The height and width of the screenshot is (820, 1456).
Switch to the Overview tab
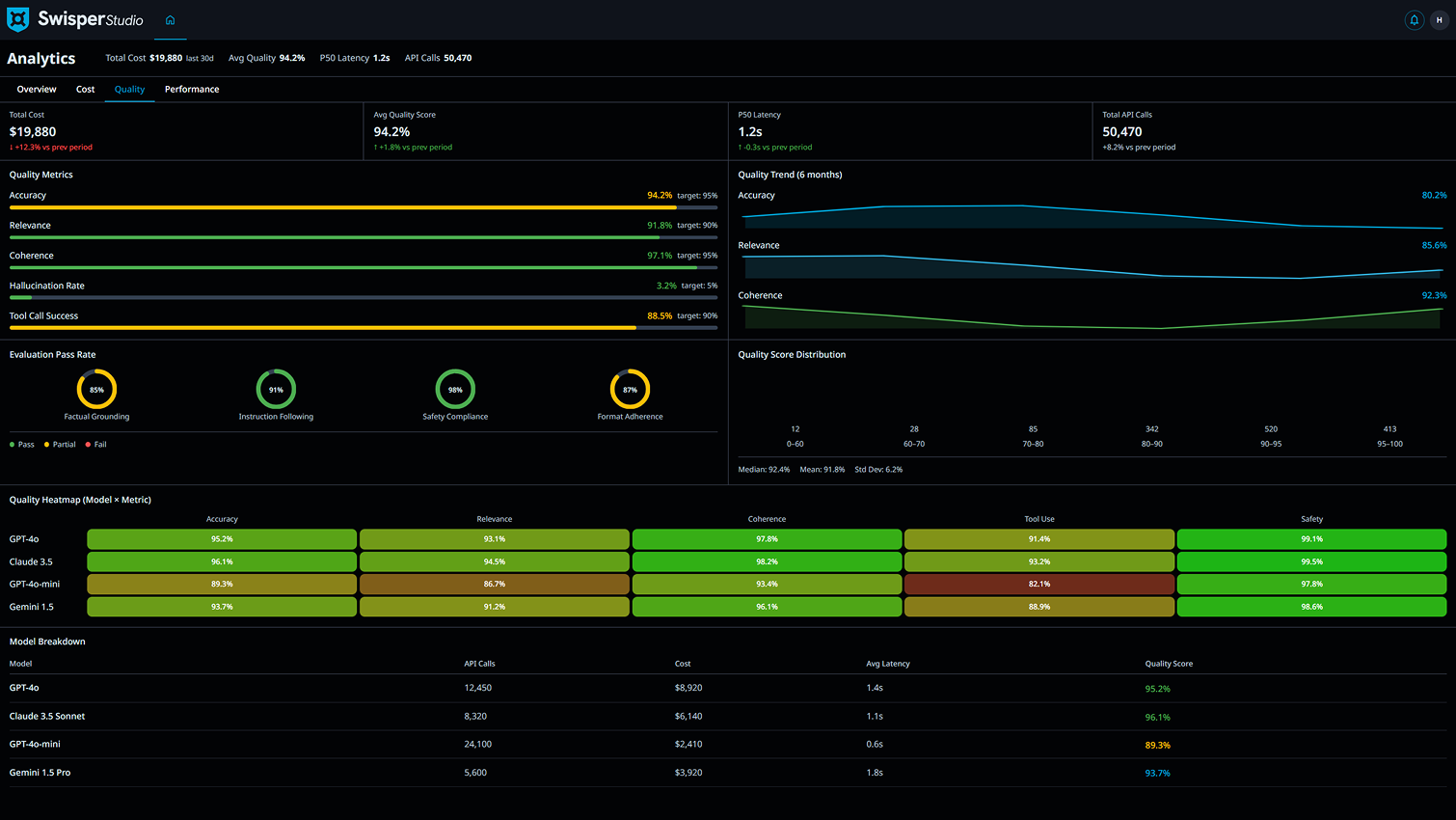point(37,89)
